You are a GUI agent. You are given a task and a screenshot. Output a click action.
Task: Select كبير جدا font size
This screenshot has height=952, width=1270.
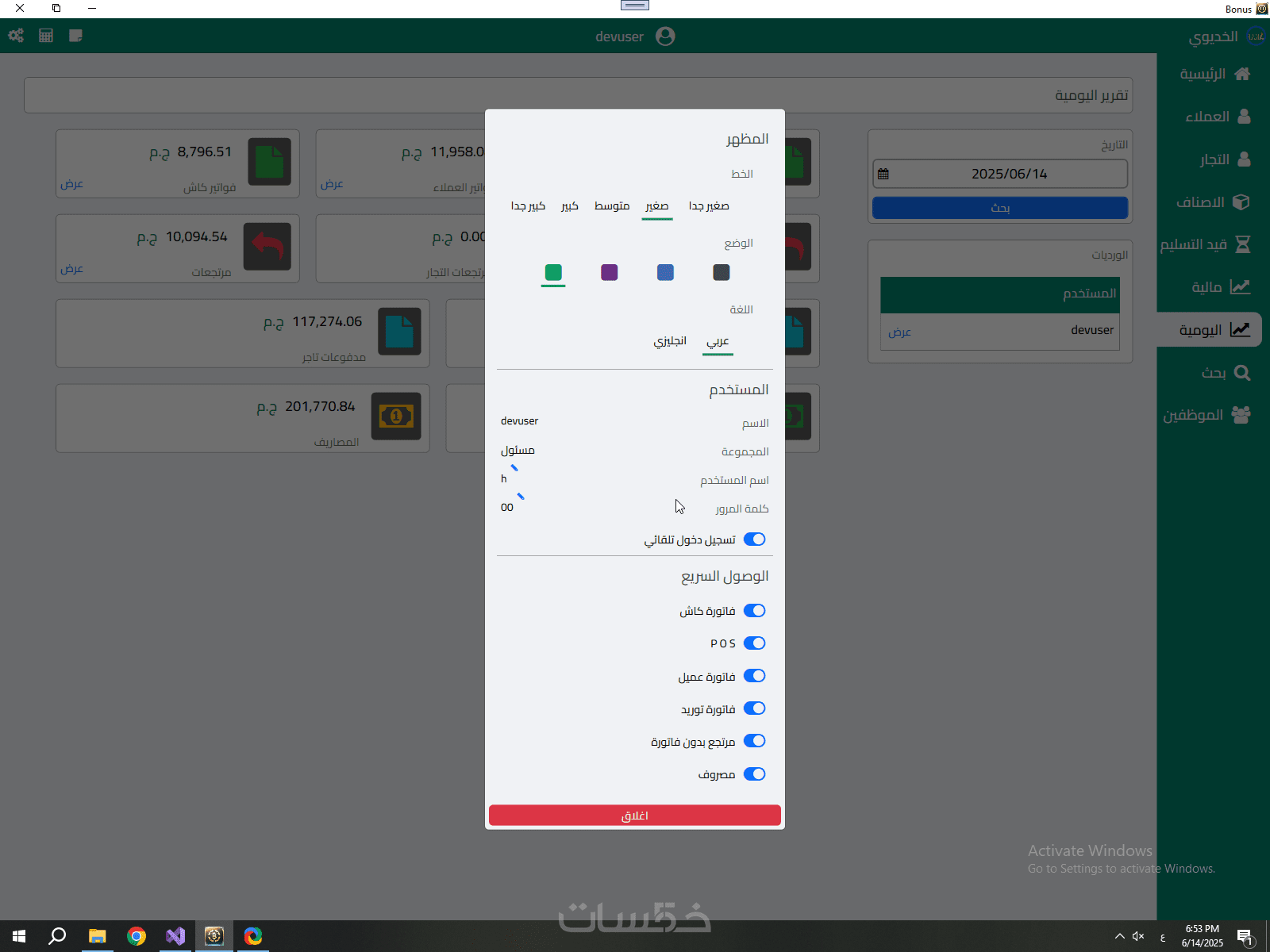[528, 206]
